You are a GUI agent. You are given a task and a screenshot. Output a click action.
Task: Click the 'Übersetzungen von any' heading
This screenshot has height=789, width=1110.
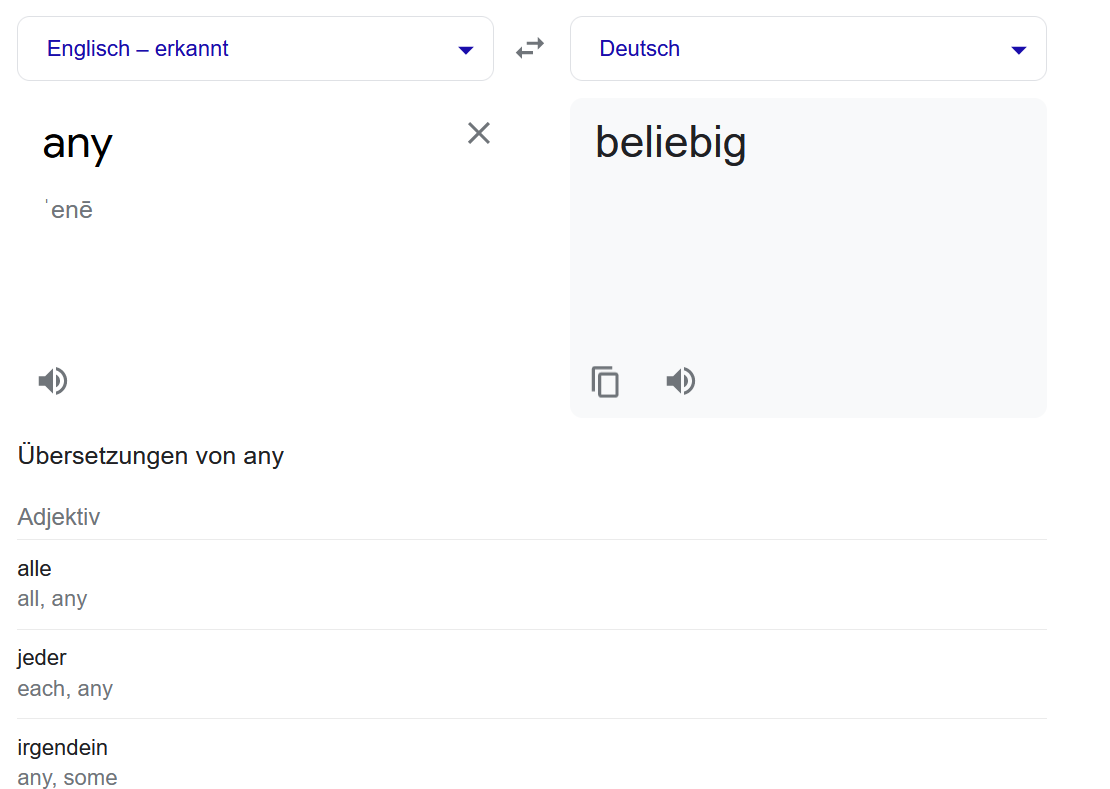point(151,456)
